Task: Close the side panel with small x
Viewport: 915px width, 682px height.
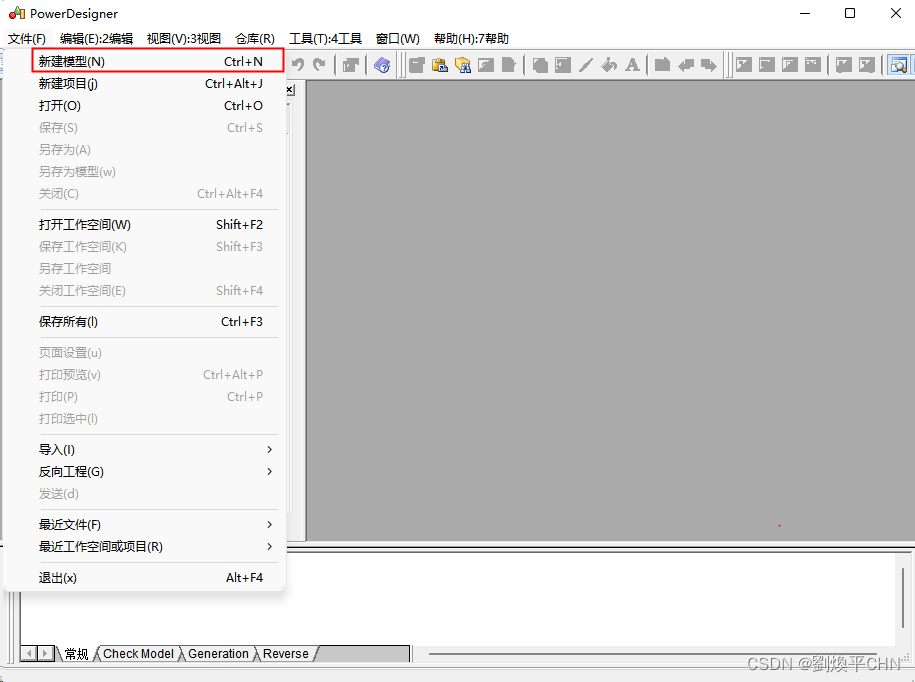Action: tap(290, 89)
